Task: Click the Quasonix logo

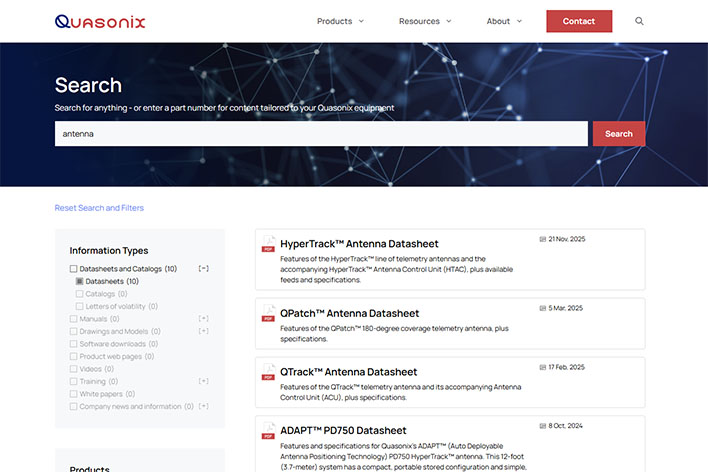Action: 100,21
